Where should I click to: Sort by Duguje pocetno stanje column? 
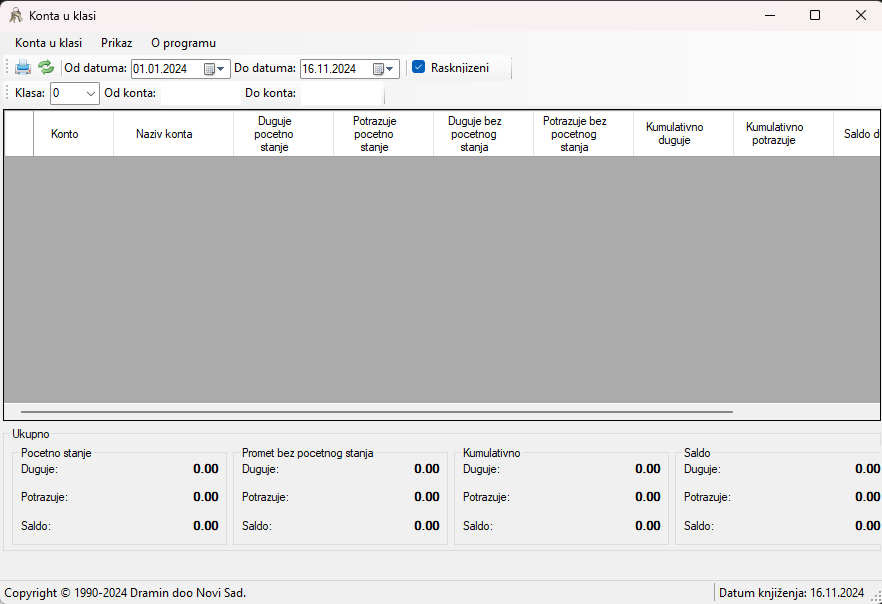284,134
